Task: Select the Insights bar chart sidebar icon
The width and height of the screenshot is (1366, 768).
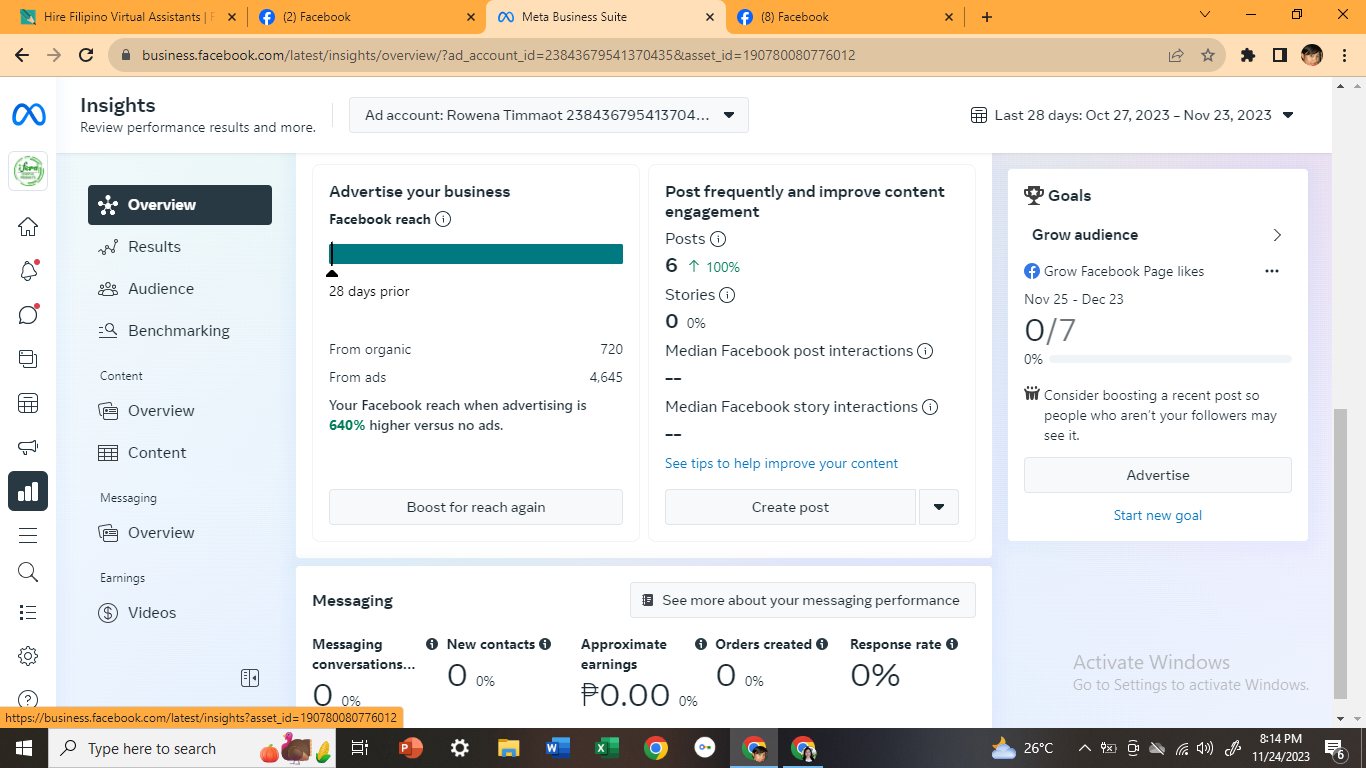Action: tap(28, 491)
